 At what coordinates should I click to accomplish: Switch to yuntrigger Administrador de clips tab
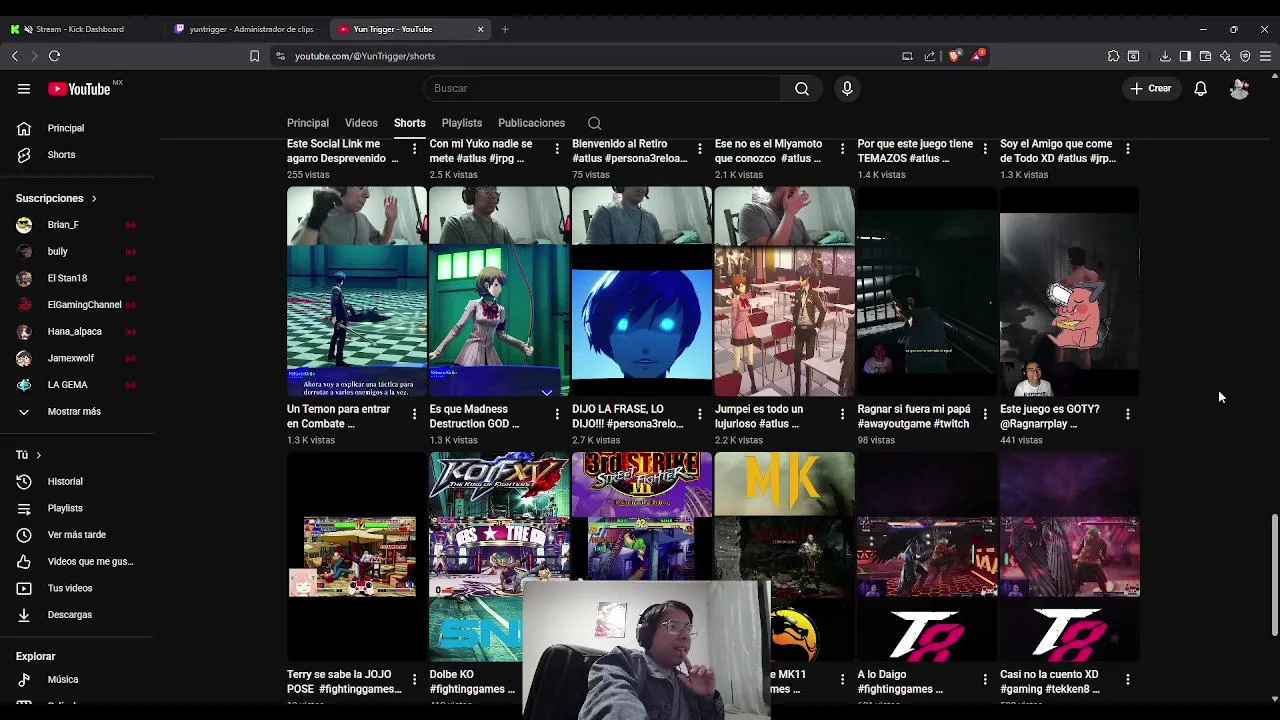(x=245, y=29)
